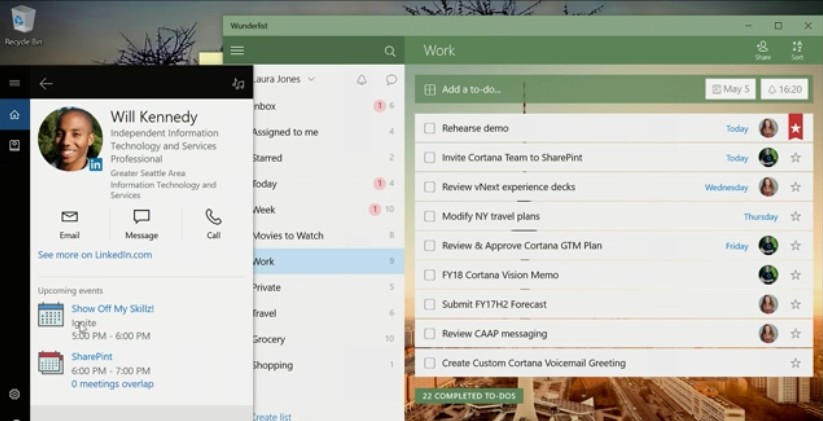Open SharePint event link
Screen dimensions: 823x421
tap(92, 356)
